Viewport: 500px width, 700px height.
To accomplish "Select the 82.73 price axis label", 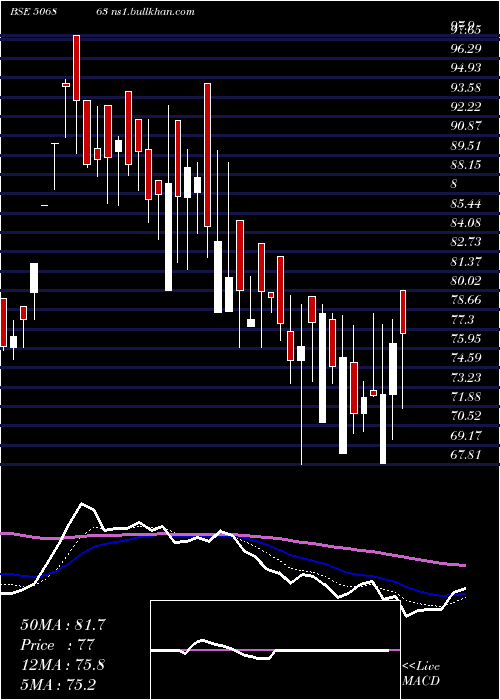I will pyautogui.click(x=466, y=242).
